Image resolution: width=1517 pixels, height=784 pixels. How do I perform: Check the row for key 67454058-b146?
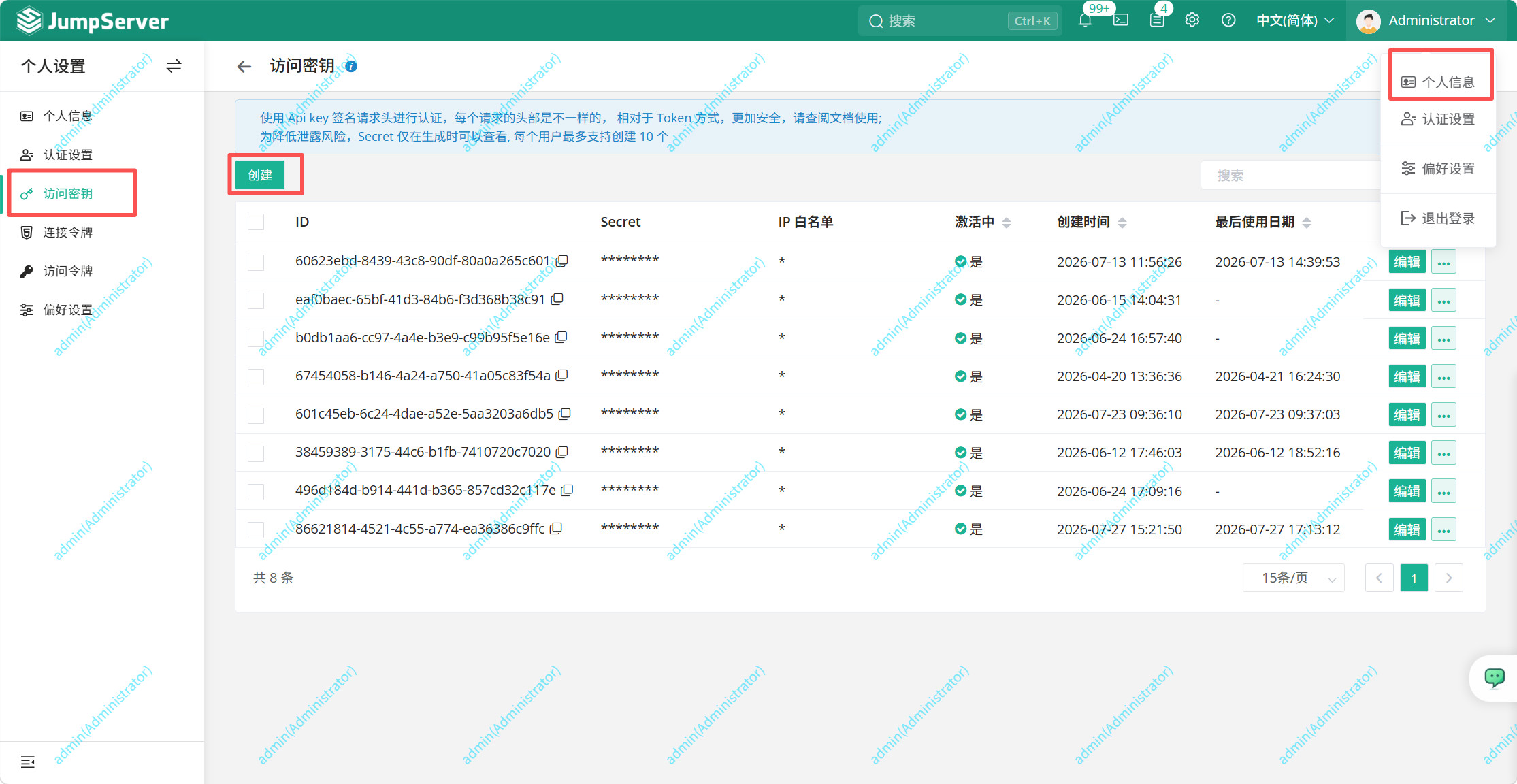[x=256, y=376]
